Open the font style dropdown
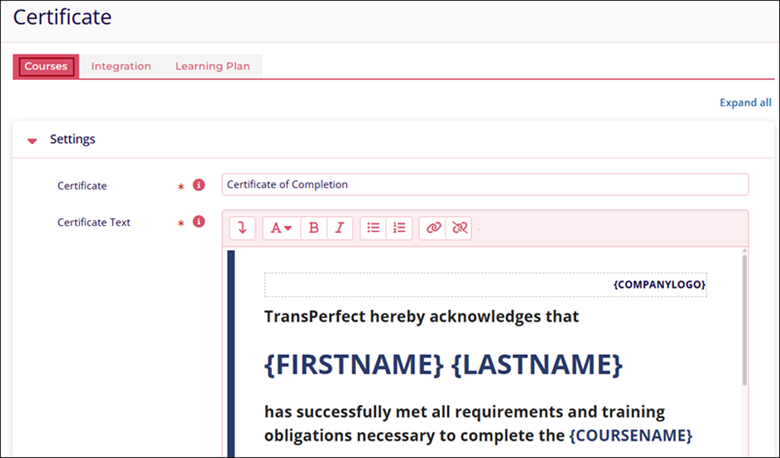Screen dimensions: 780x458 pos(281,228)
